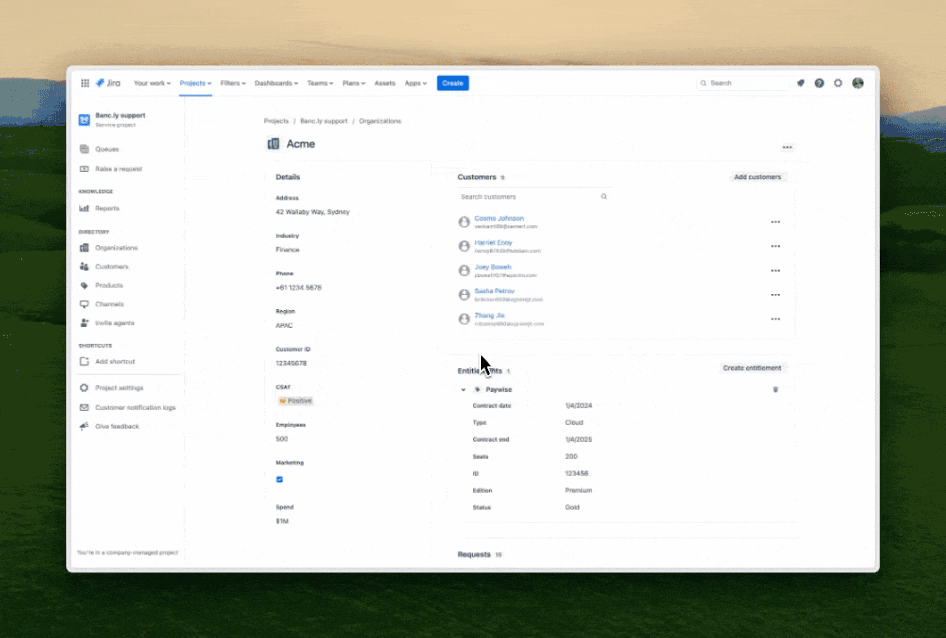Open Harriet's more options menu

click(x=775, y=246)
